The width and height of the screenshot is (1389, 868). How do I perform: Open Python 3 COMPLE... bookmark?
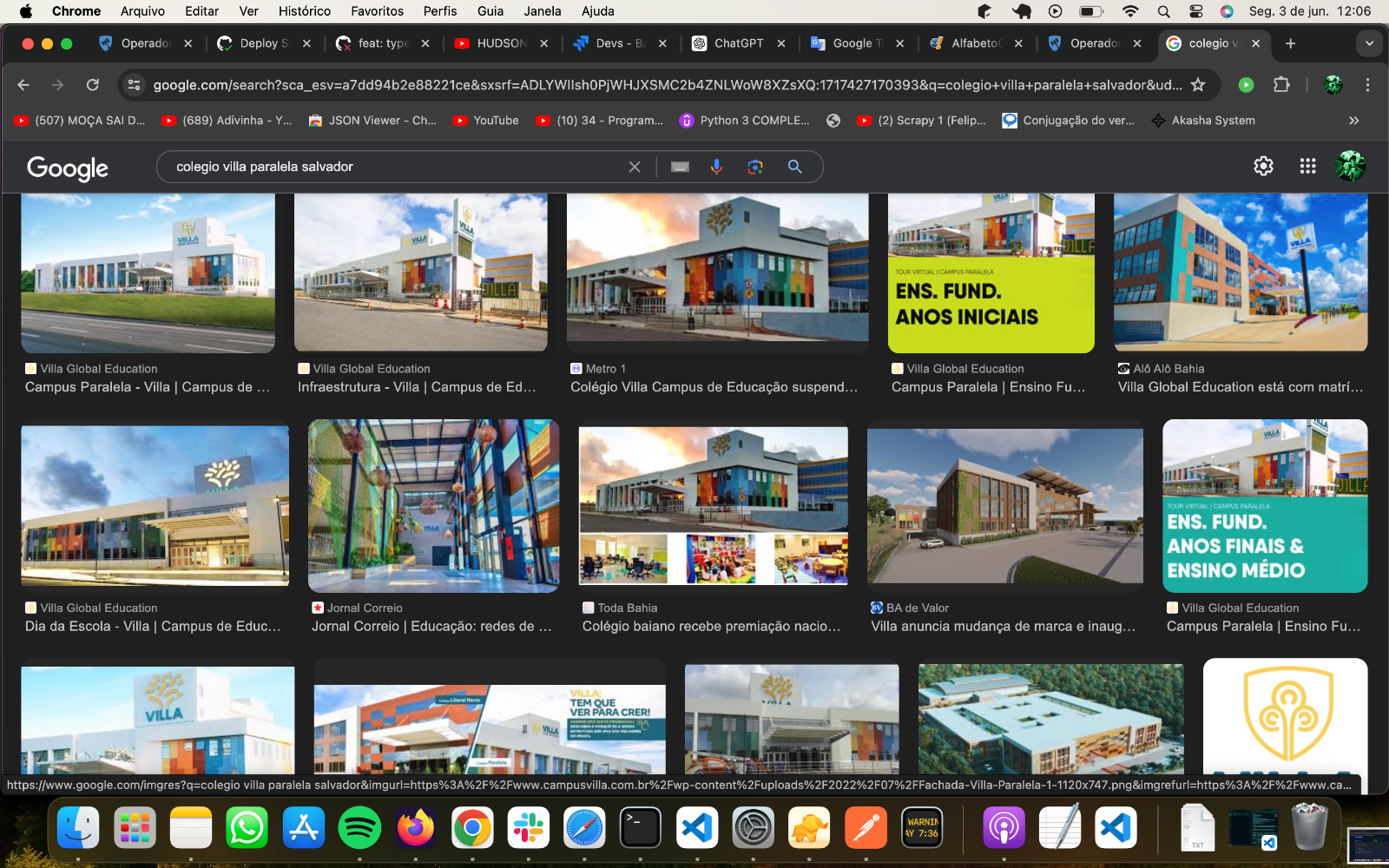(745, 121)
